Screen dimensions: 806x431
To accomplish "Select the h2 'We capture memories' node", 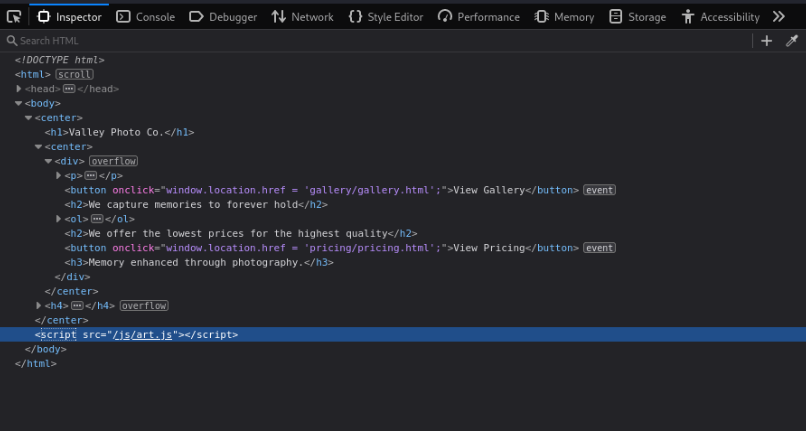I will pos(196,205).
